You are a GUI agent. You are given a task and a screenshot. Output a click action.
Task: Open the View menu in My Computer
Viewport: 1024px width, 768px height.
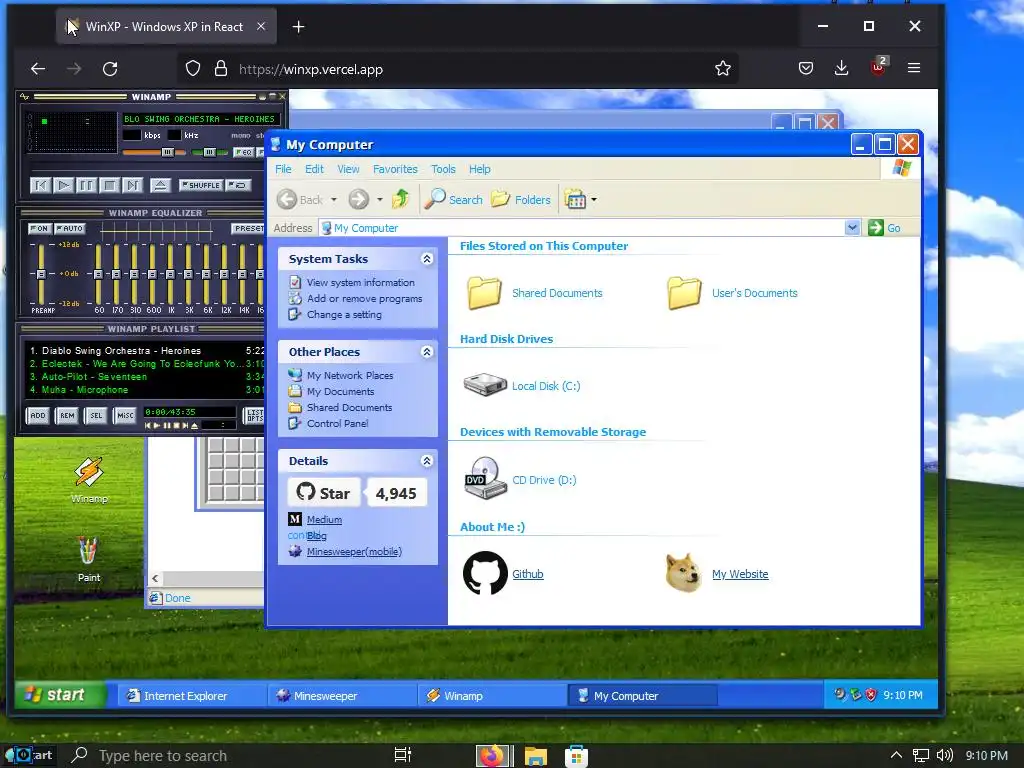(348, 169)
